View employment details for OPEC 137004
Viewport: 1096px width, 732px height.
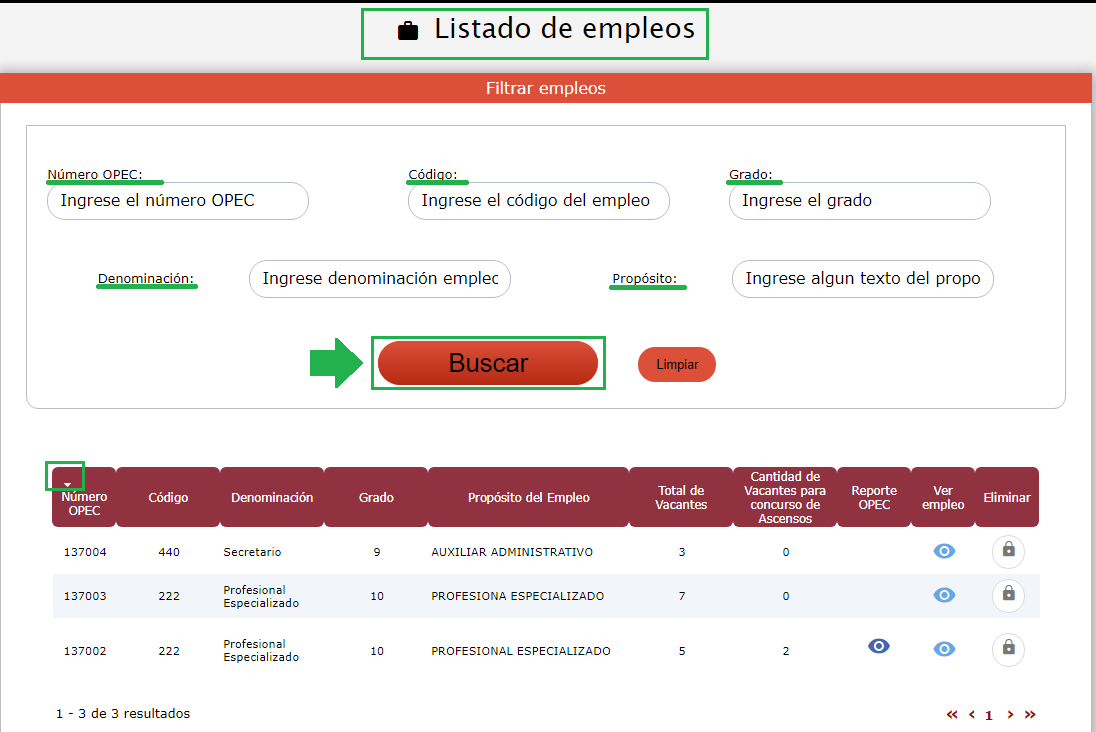click(x=944, y=551)
